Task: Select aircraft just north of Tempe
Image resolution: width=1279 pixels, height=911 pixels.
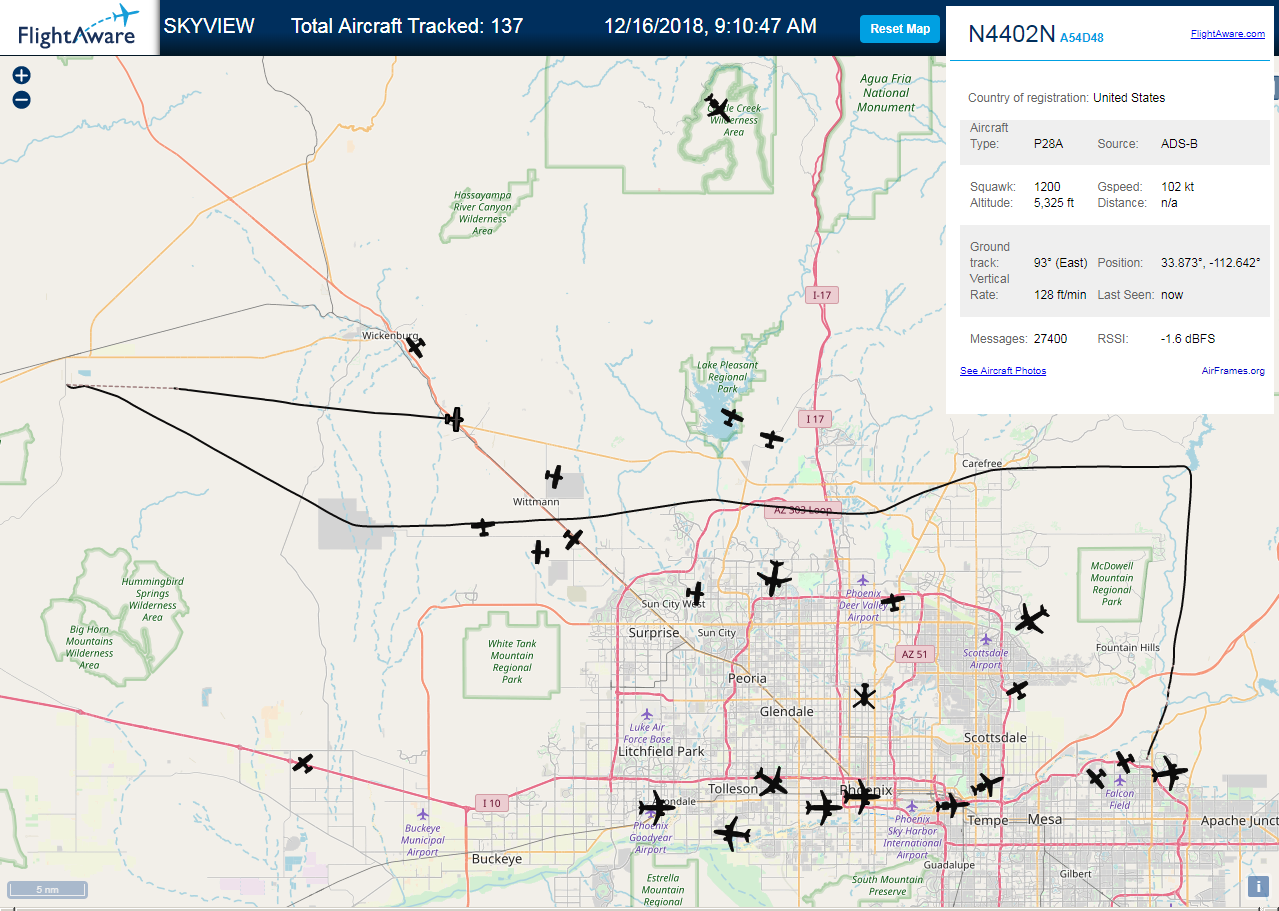Action: coord(987,785)
